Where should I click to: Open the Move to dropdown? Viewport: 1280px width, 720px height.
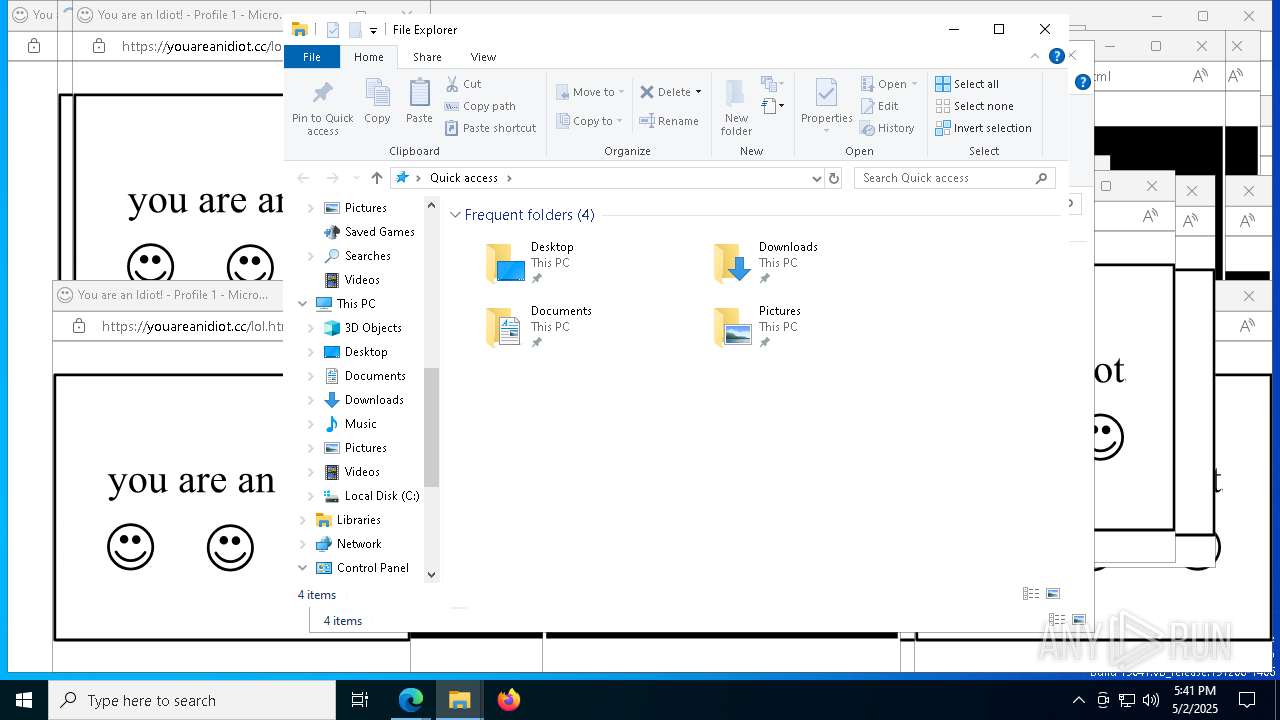[590, 92]
